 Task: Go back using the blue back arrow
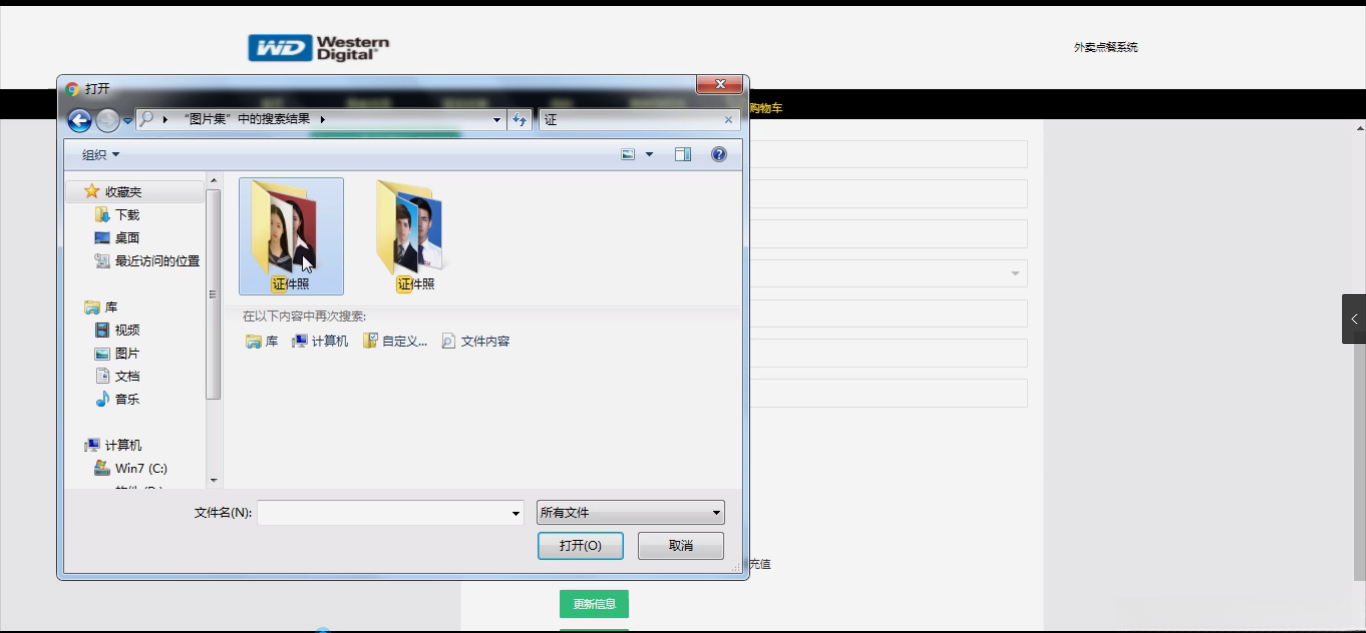click(79, 120)
